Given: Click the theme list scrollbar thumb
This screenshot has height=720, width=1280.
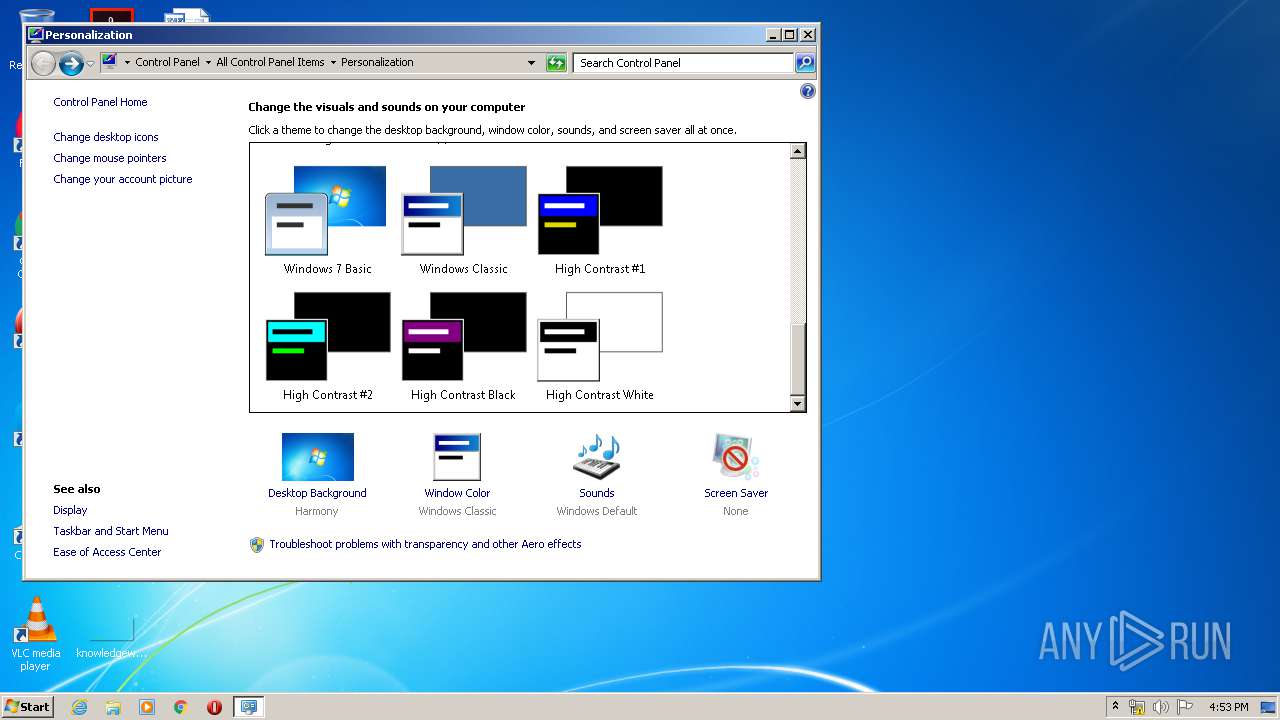Looking at the screenshot, I should click(x=797, y=360).
